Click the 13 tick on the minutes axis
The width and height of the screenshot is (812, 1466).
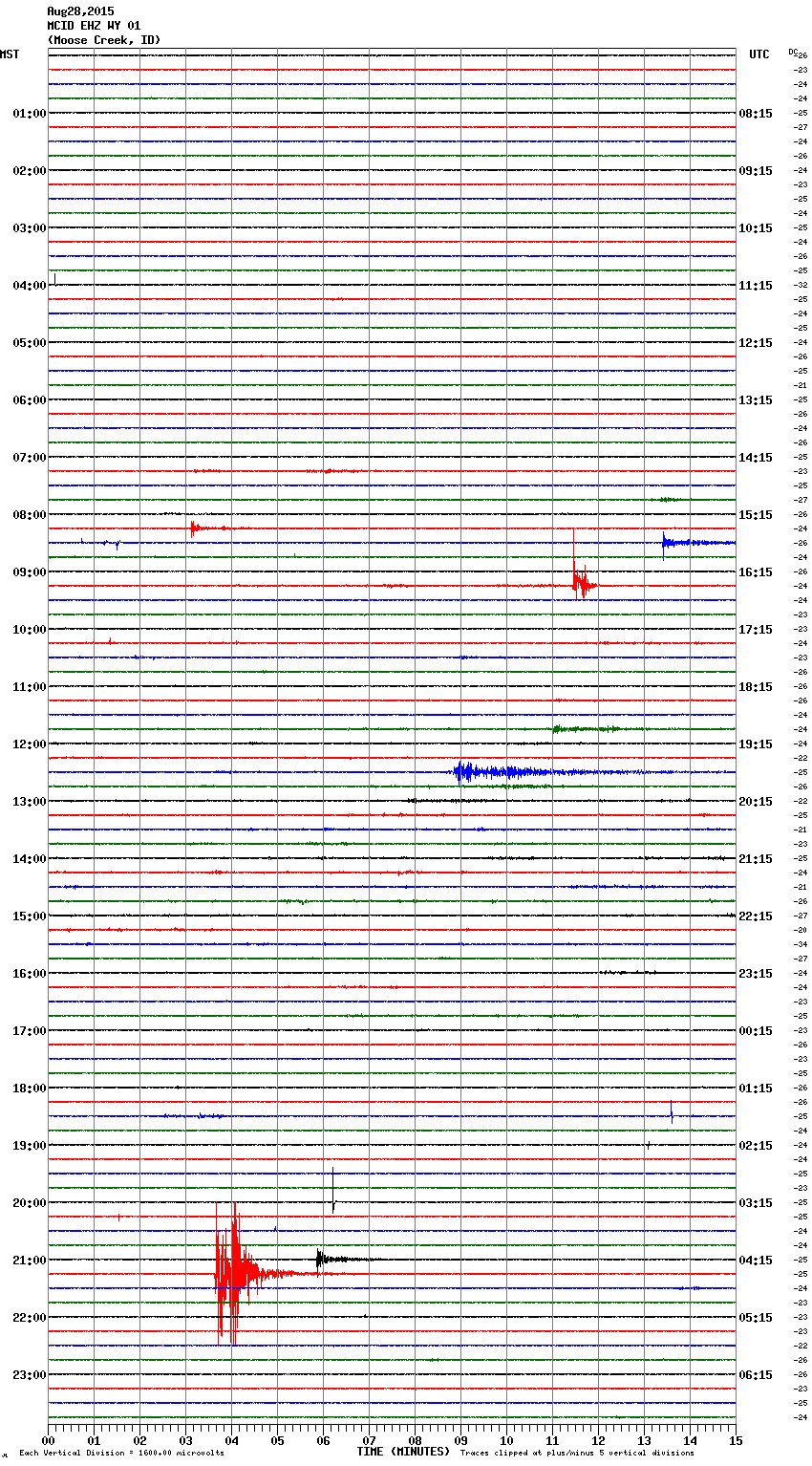tap(644, 1440)
